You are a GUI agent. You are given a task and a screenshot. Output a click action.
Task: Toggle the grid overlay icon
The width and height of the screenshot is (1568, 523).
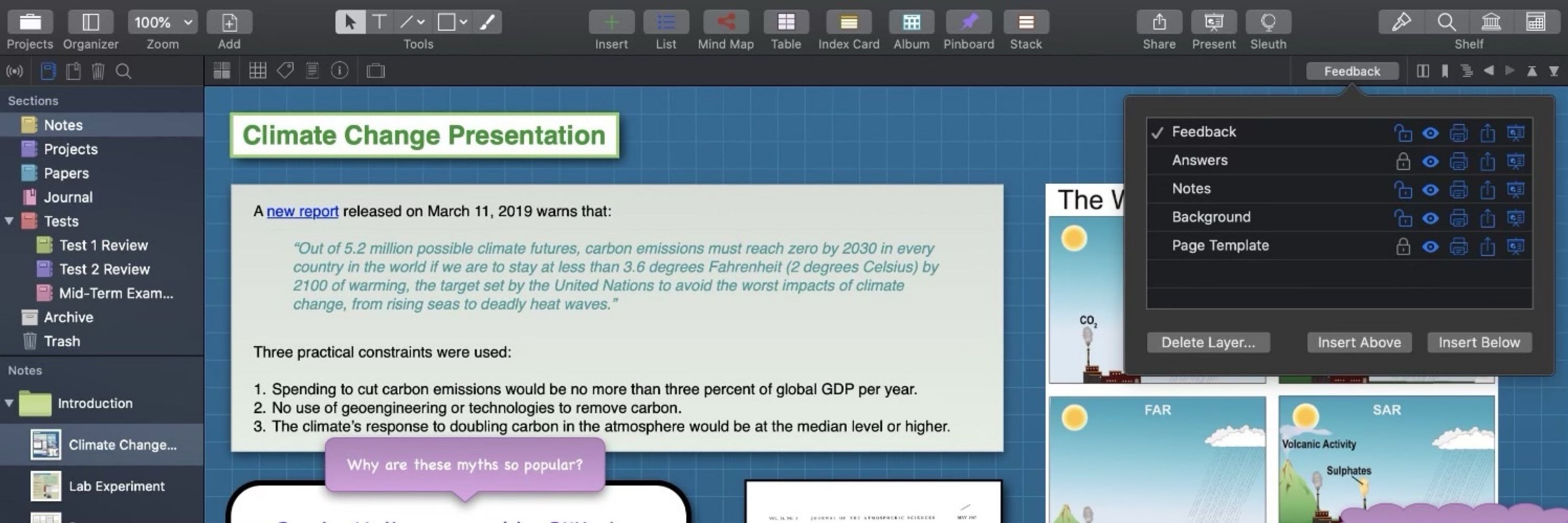pyautogui.click(x=258, y=71)
